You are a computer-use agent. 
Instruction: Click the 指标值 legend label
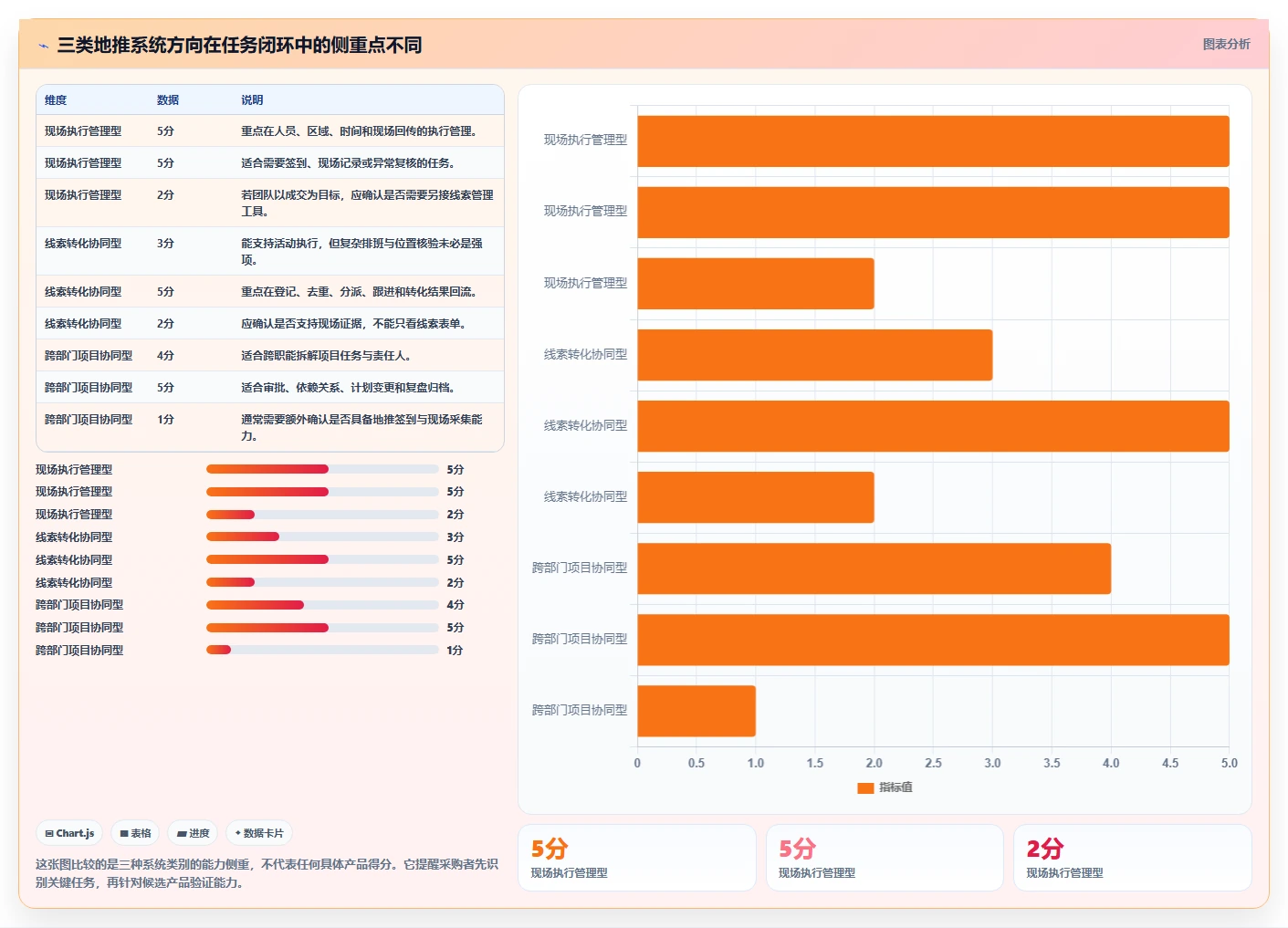[x=895, y=787]
